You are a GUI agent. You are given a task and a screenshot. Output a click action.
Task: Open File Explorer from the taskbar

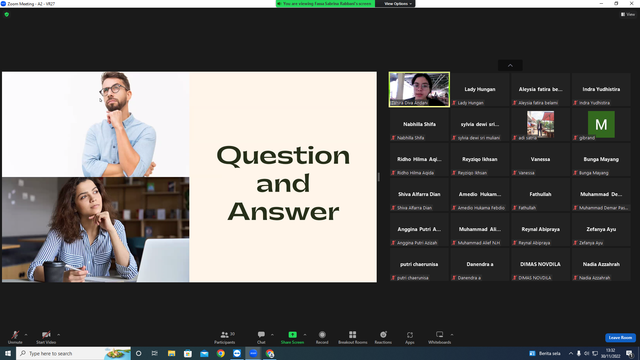171,353
